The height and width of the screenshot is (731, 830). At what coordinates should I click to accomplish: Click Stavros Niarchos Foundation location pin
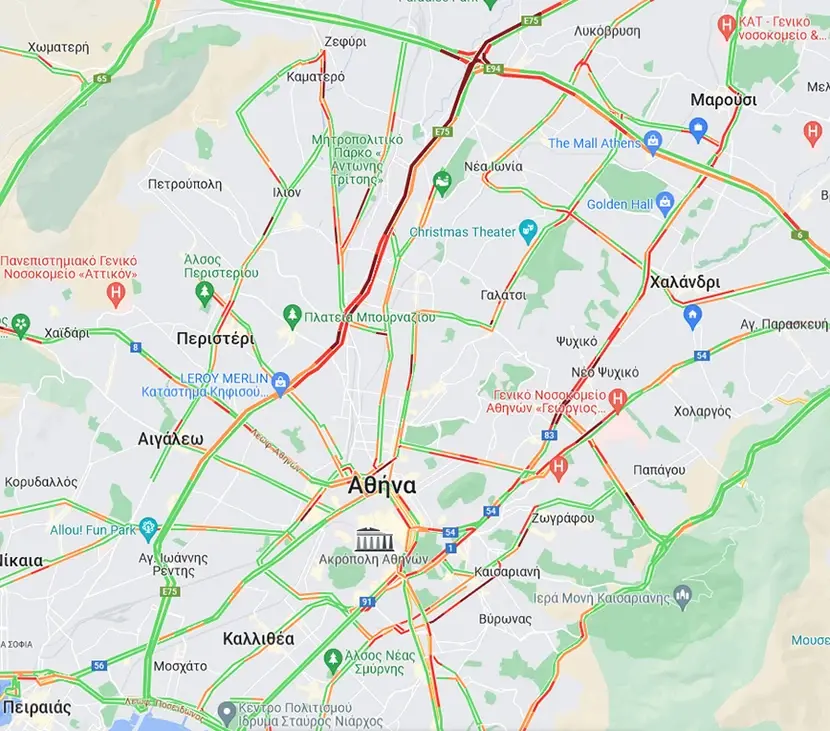click(227, 713)
